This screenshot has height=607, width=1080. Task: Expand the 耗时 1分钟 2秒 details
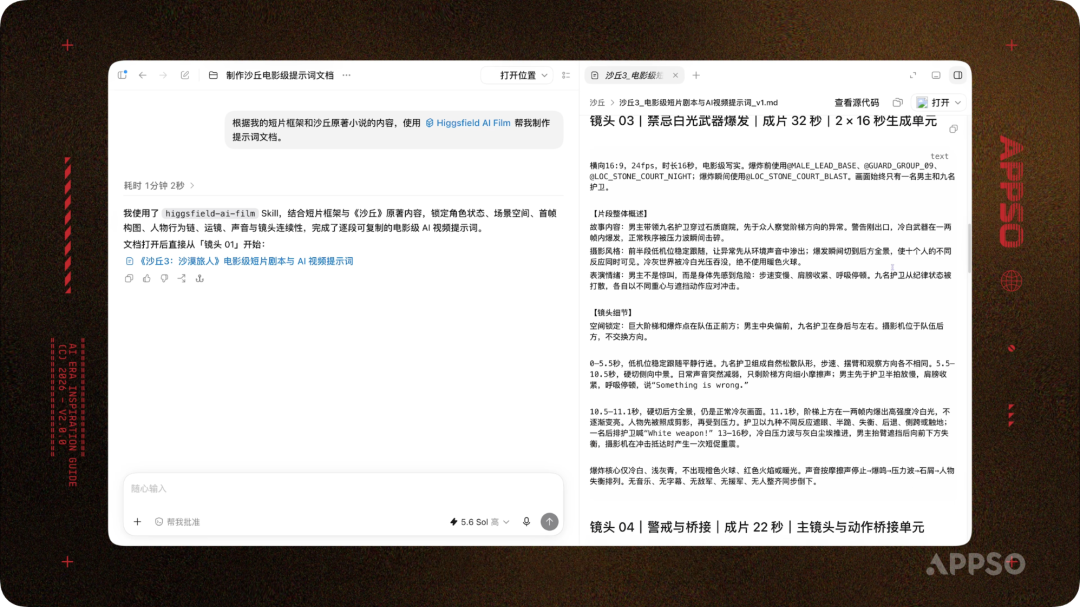pos(159,185)
